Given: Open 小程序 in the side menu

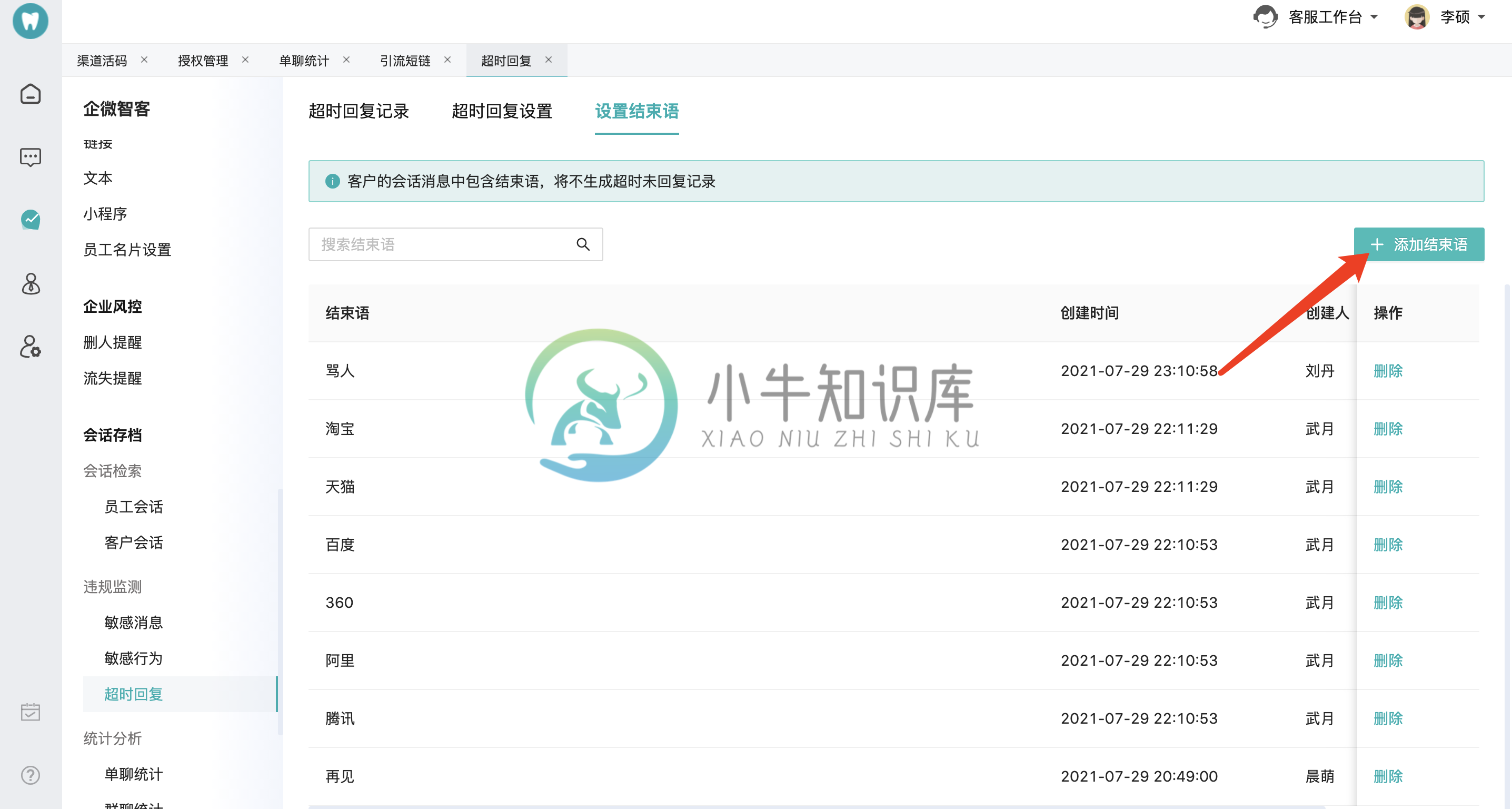Looking at the screenshot, I should pyautogui.click(x=105, y=214).
